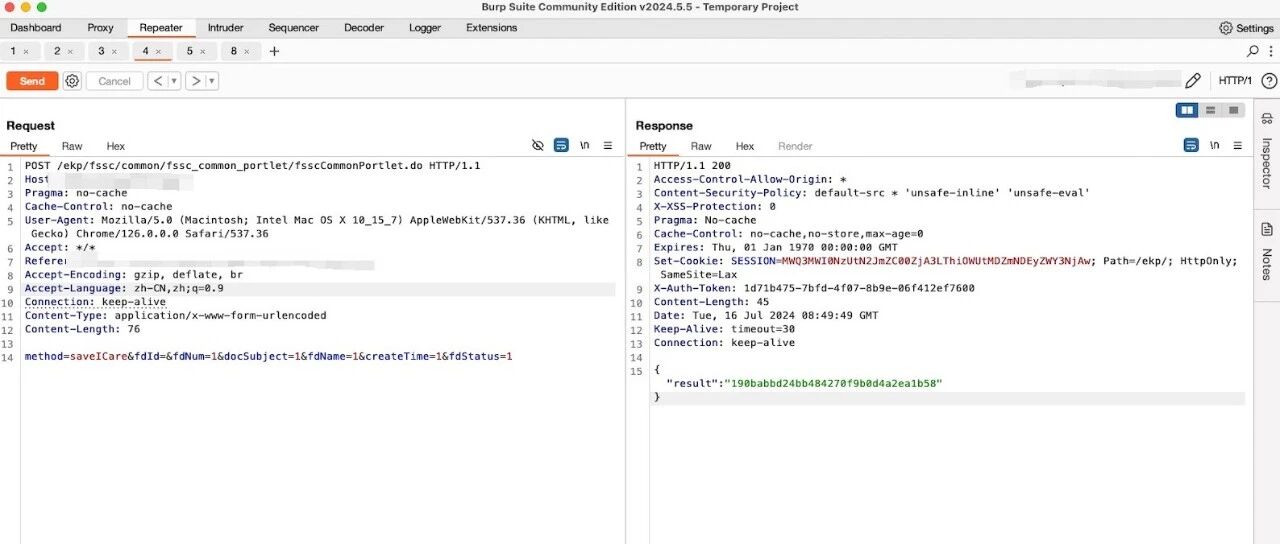Click the Content-Length: 76 header

point(82,329)
